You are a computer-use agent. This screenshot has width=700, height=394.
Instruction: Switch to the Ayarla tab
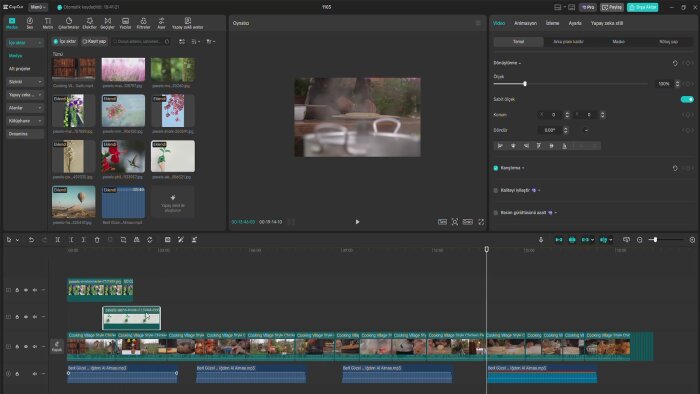(575, 23)
